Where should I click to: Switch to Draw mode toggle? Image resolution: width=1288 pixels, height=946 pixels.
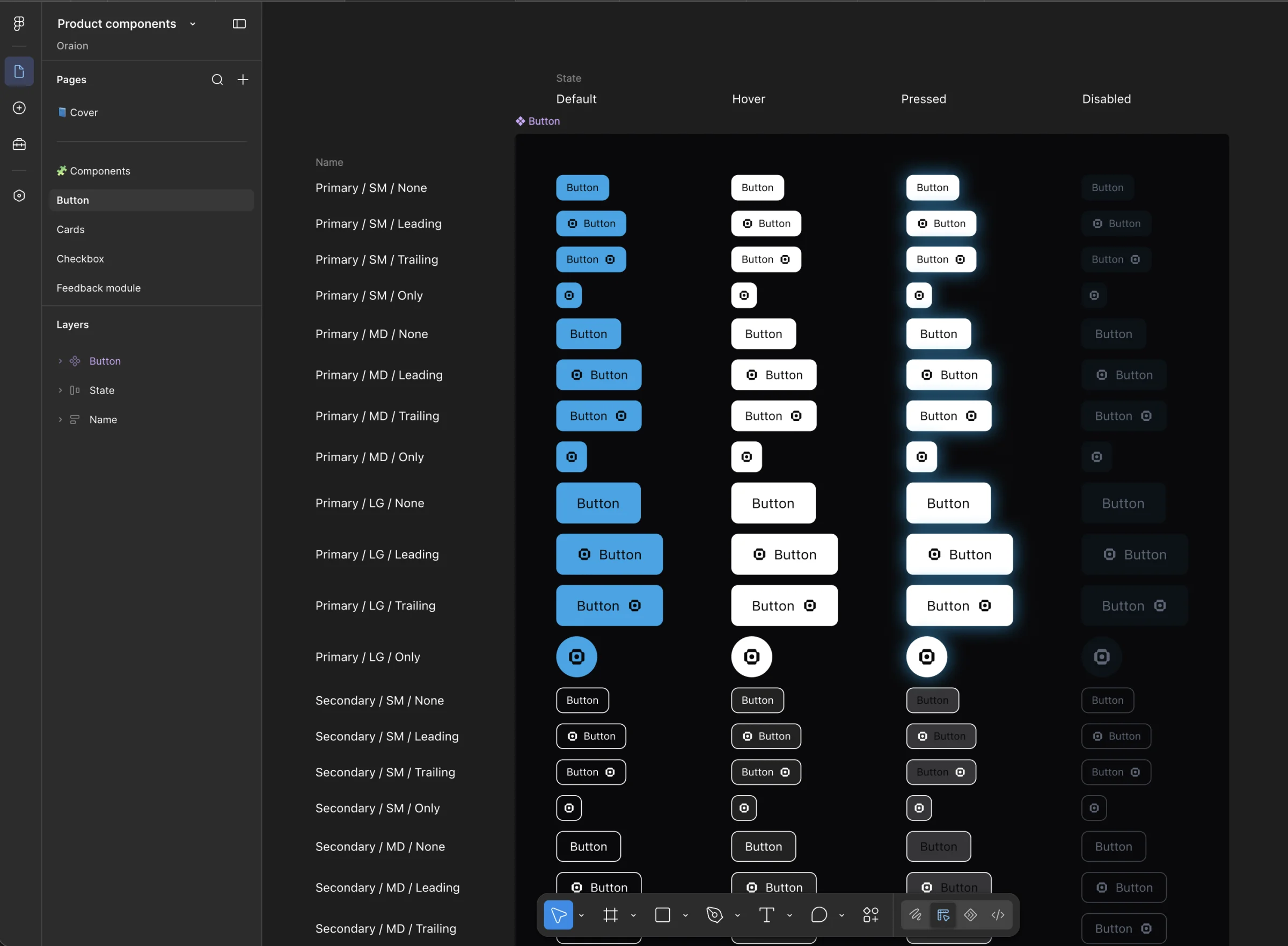[916, 914]
